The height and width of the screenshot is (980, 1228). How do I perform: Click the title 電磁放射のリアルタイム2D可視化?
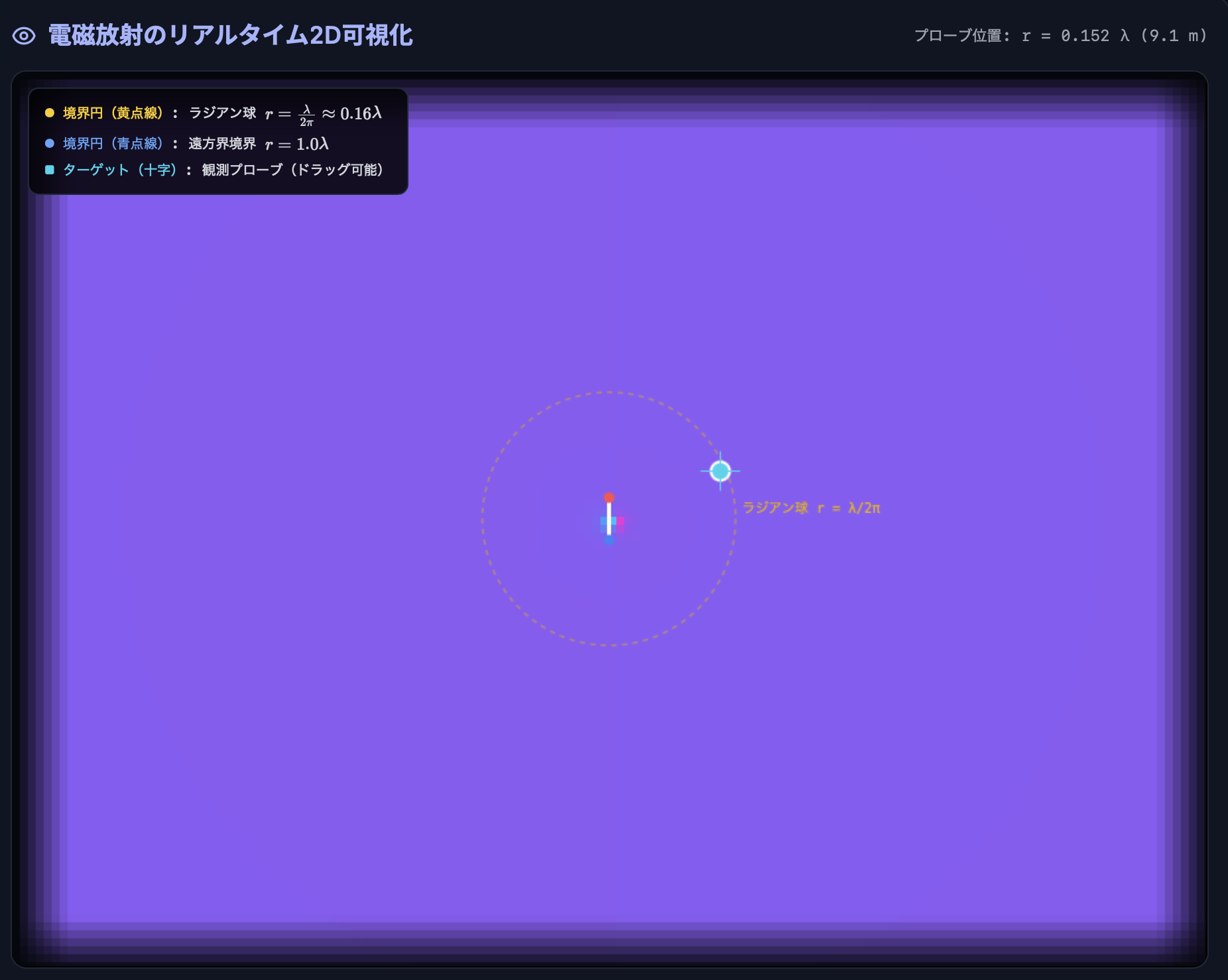[231, 36]
